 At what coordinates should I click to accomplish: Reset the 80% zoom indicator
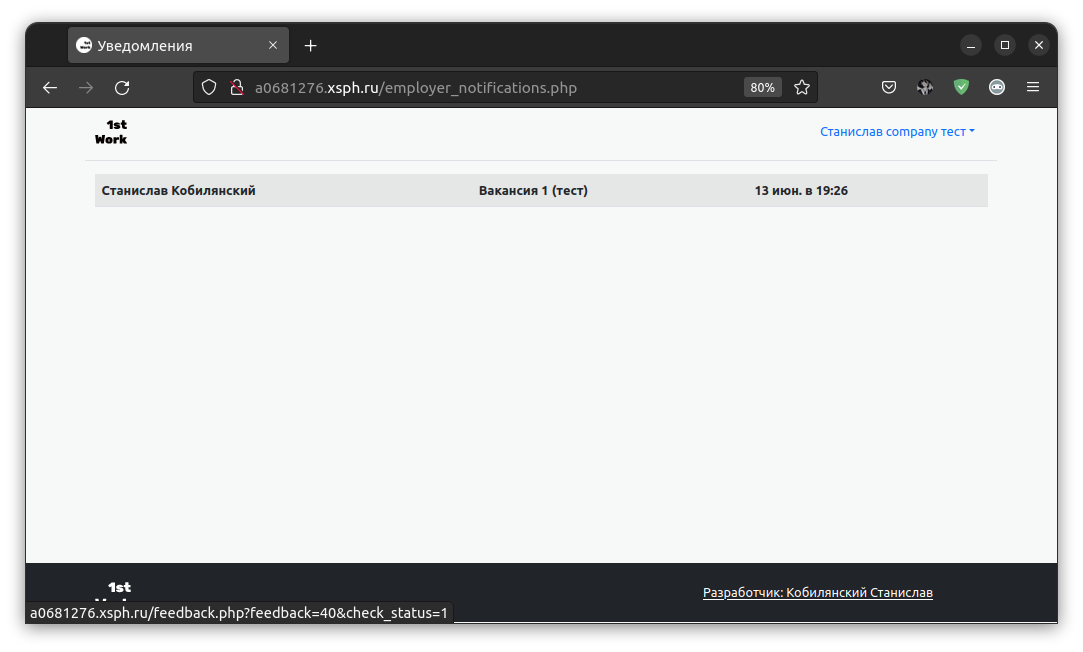pyautogui.click(x=762, y=88)
